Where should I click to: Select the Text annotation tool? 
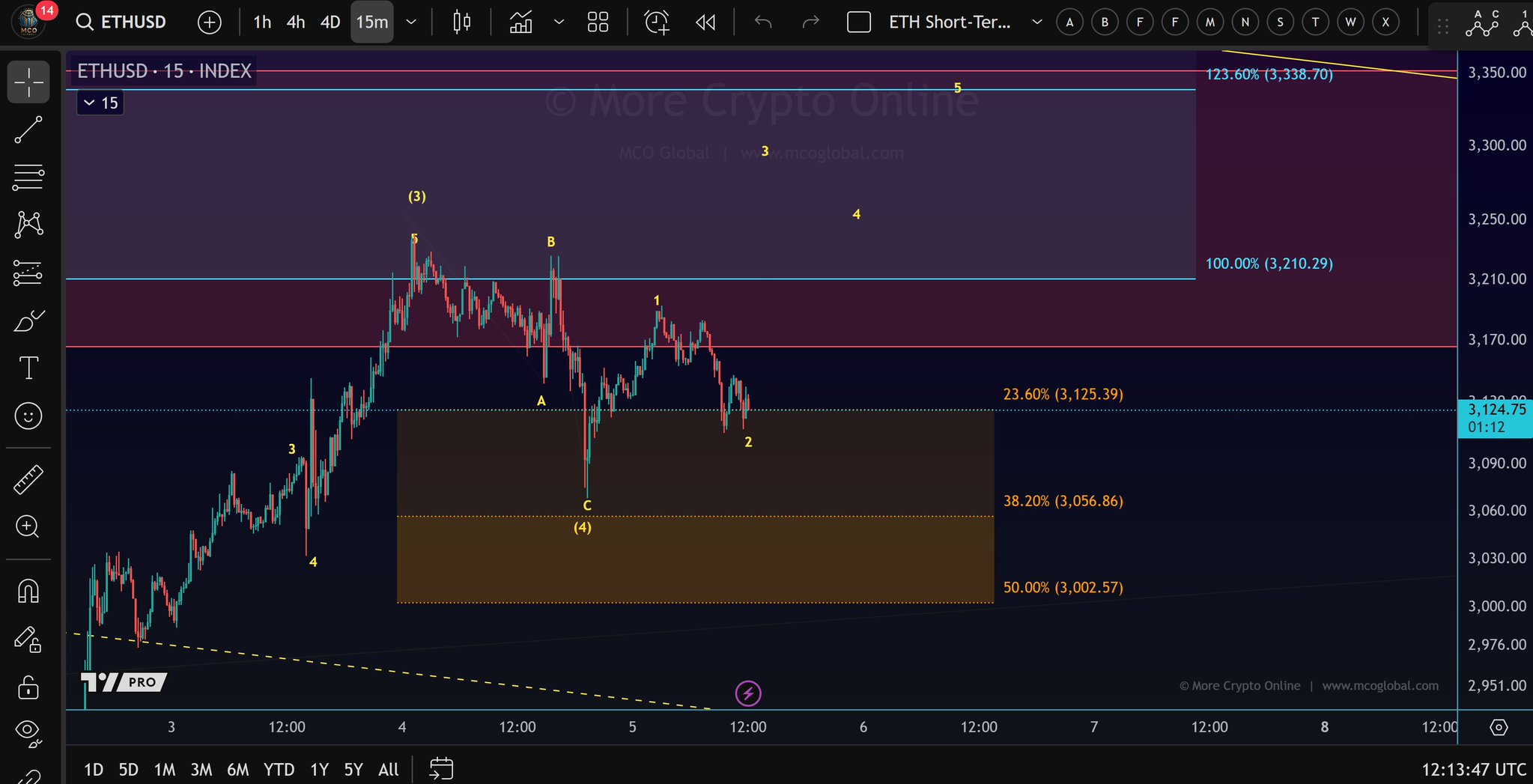[28, 368]
